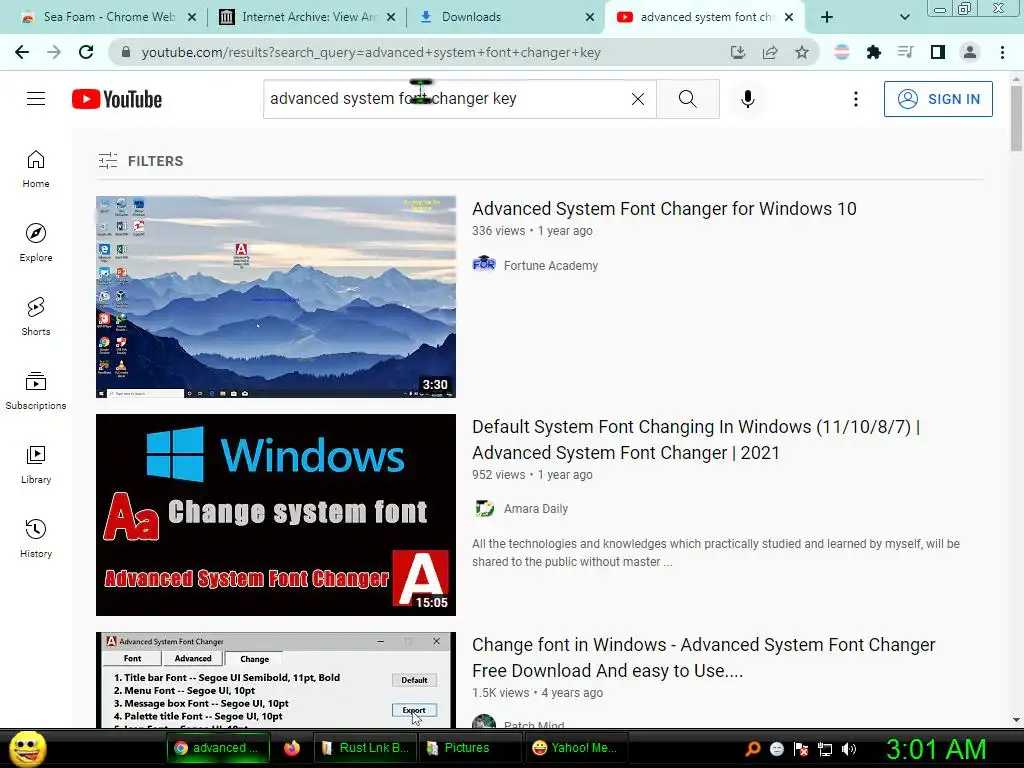The height and width of the screenshot is (768, 1024).
Task: Go back with the browser back arrow
Action: tap(22, 52)
